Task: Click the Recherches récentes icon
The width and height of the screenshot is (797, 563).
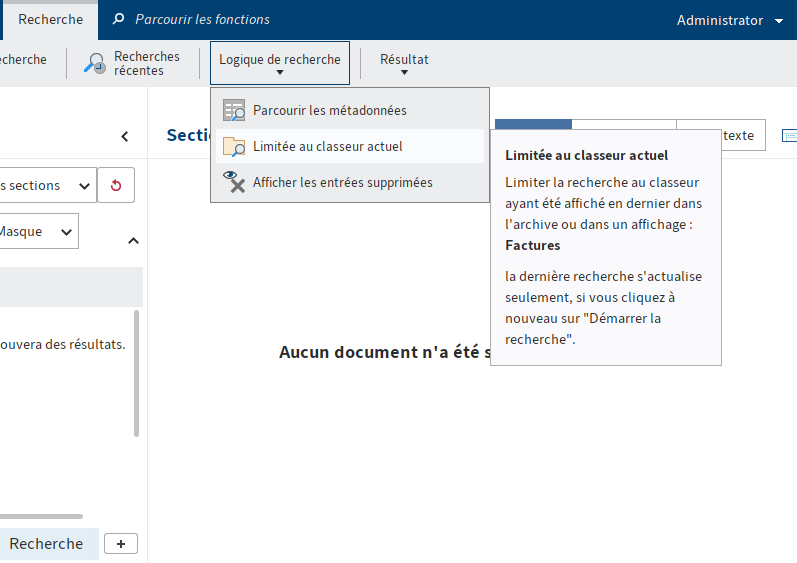Action: 95,64
